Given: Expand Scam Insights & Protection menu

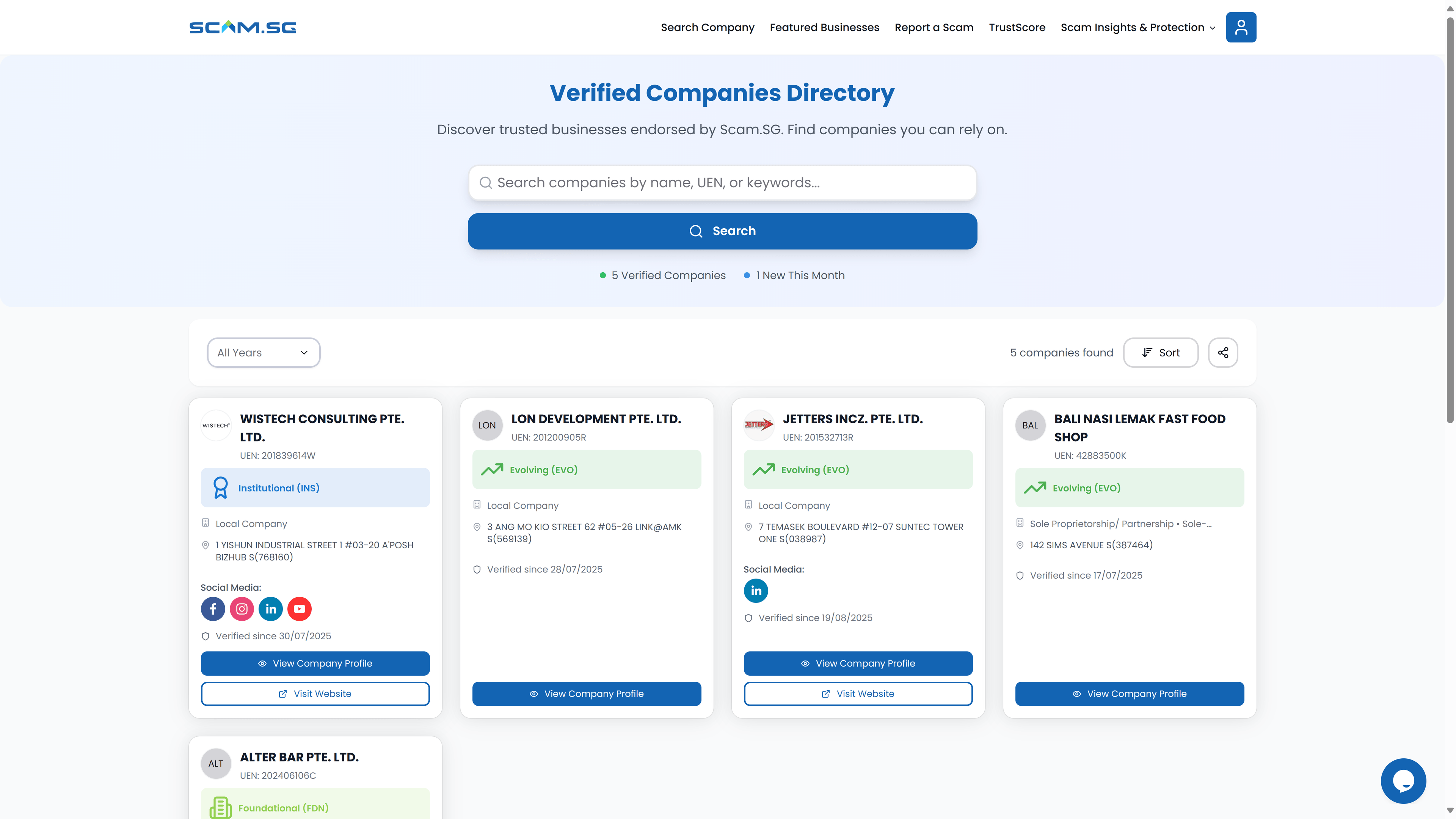Looking at the screenshot, I should tap(1138, 27).
